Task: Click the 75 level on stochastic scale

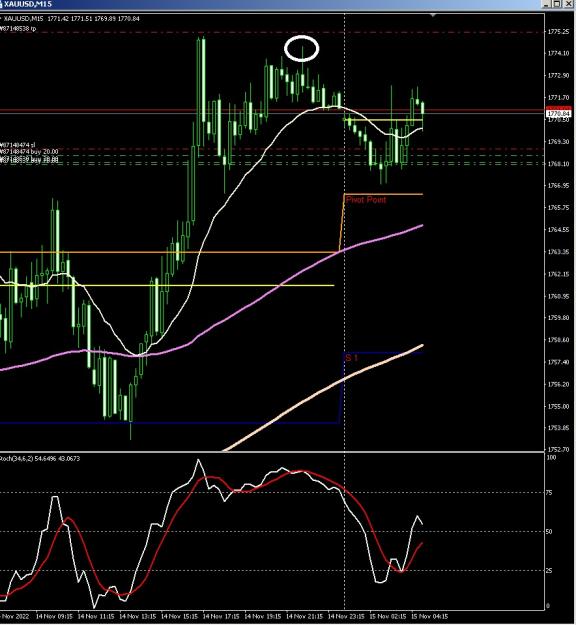Action: pyautogui.click(x=549, y=493)
